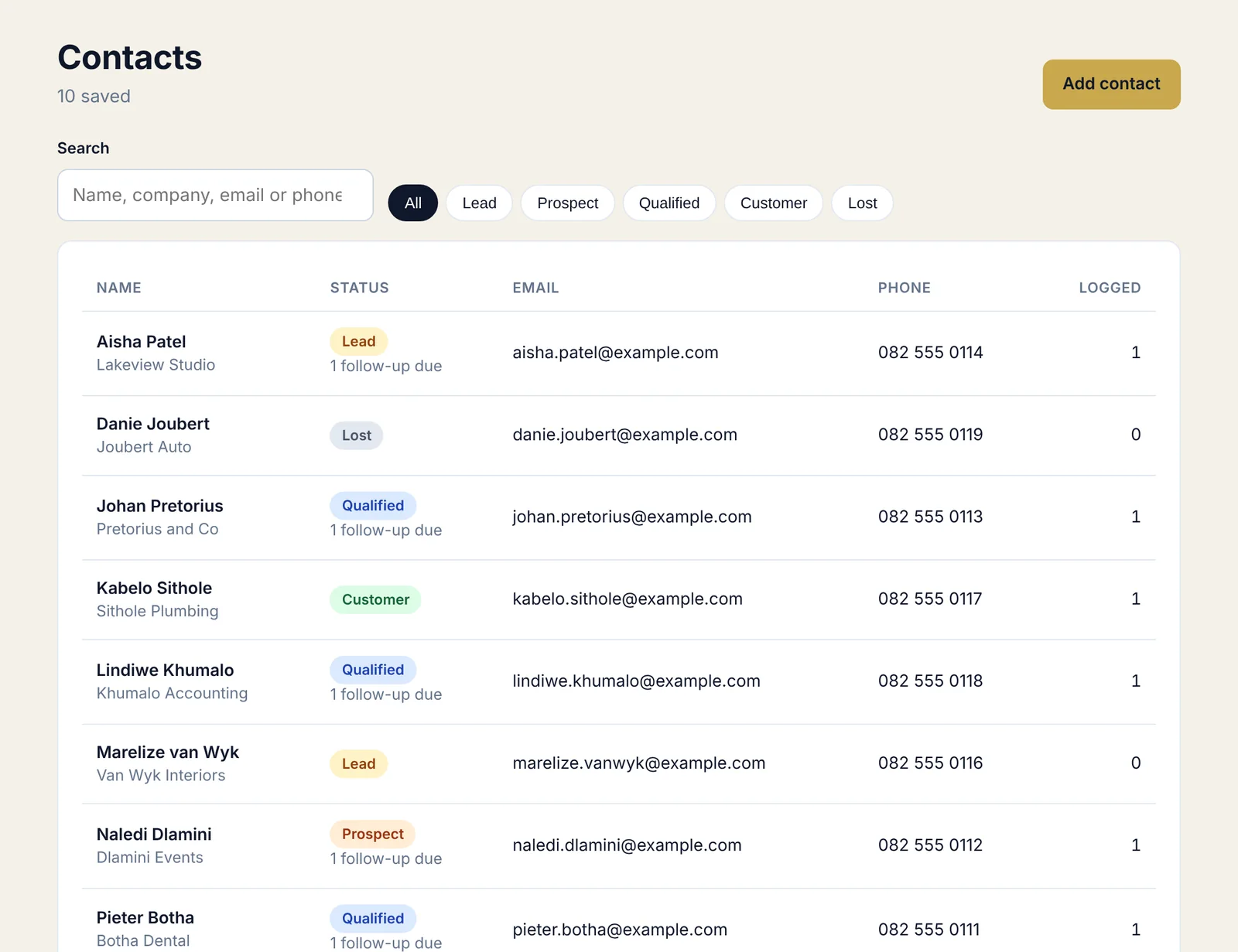Screen dimensions: 1238x952
Task: Click aisha.patel@example.com email
Action: coord(616,353)
